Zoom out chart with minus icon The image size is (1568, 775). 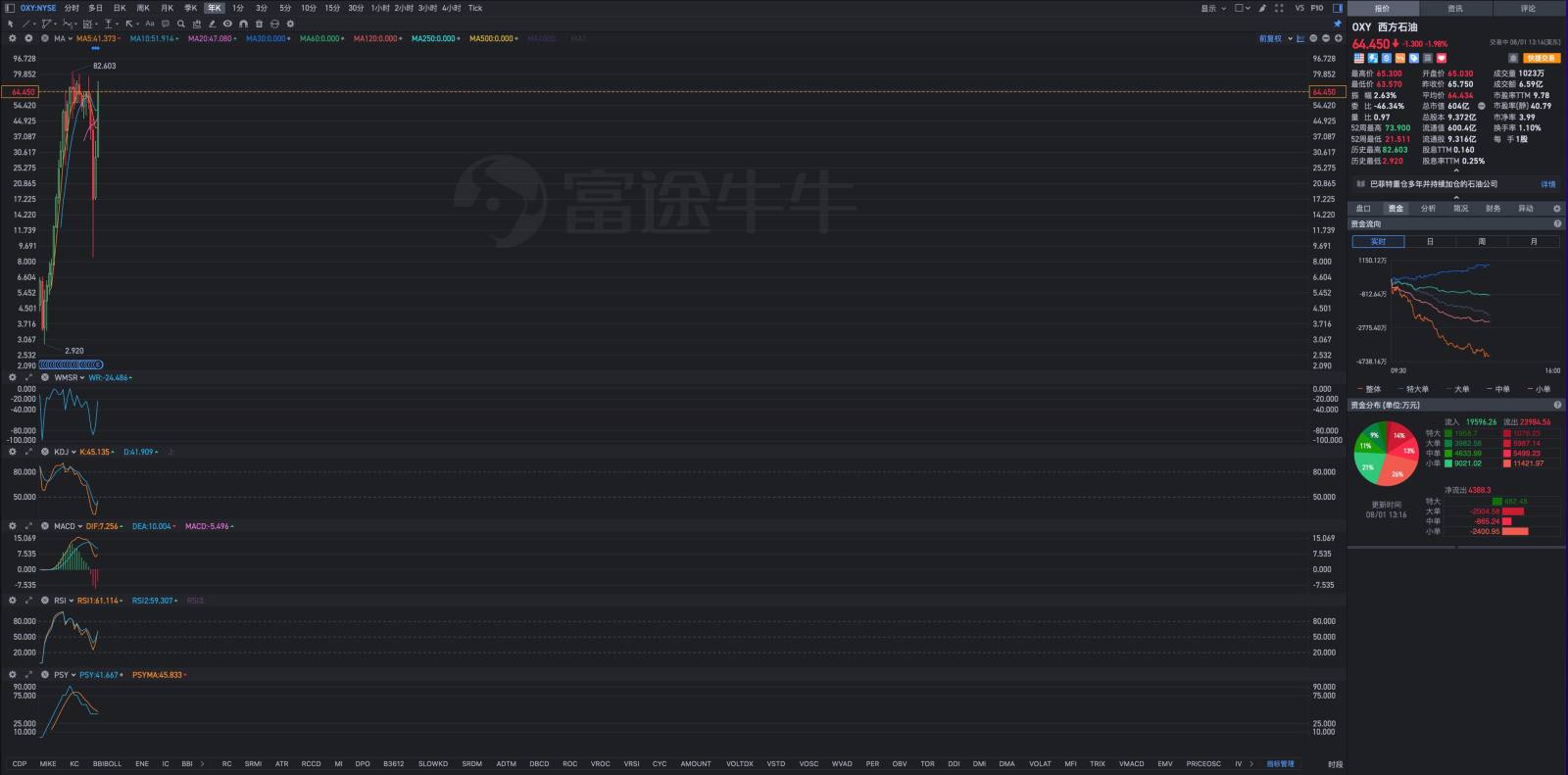click(1326, 38)
